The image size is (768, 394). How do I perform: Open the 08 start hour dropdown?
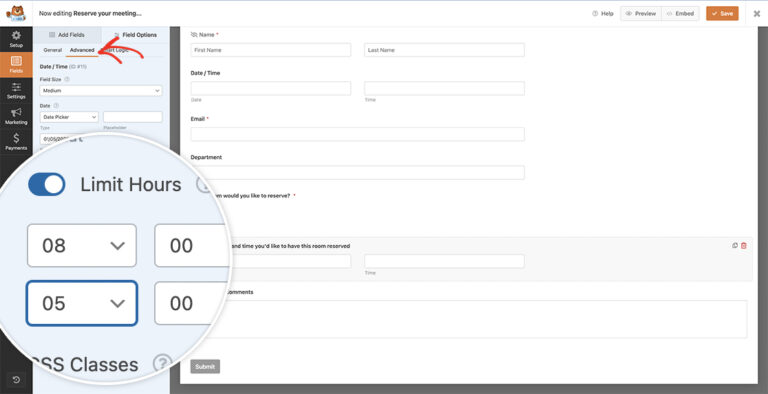82,246
